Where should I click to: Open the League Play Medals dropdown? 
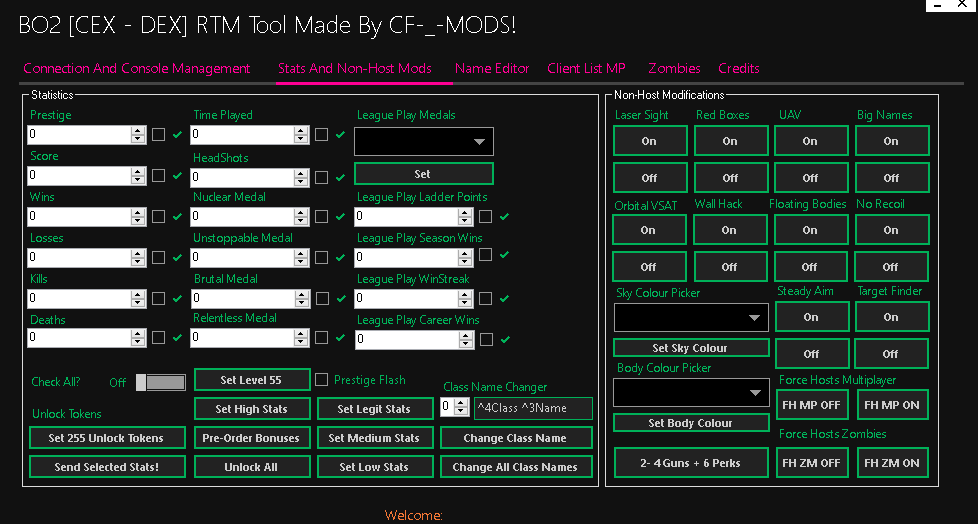(424, 142)
